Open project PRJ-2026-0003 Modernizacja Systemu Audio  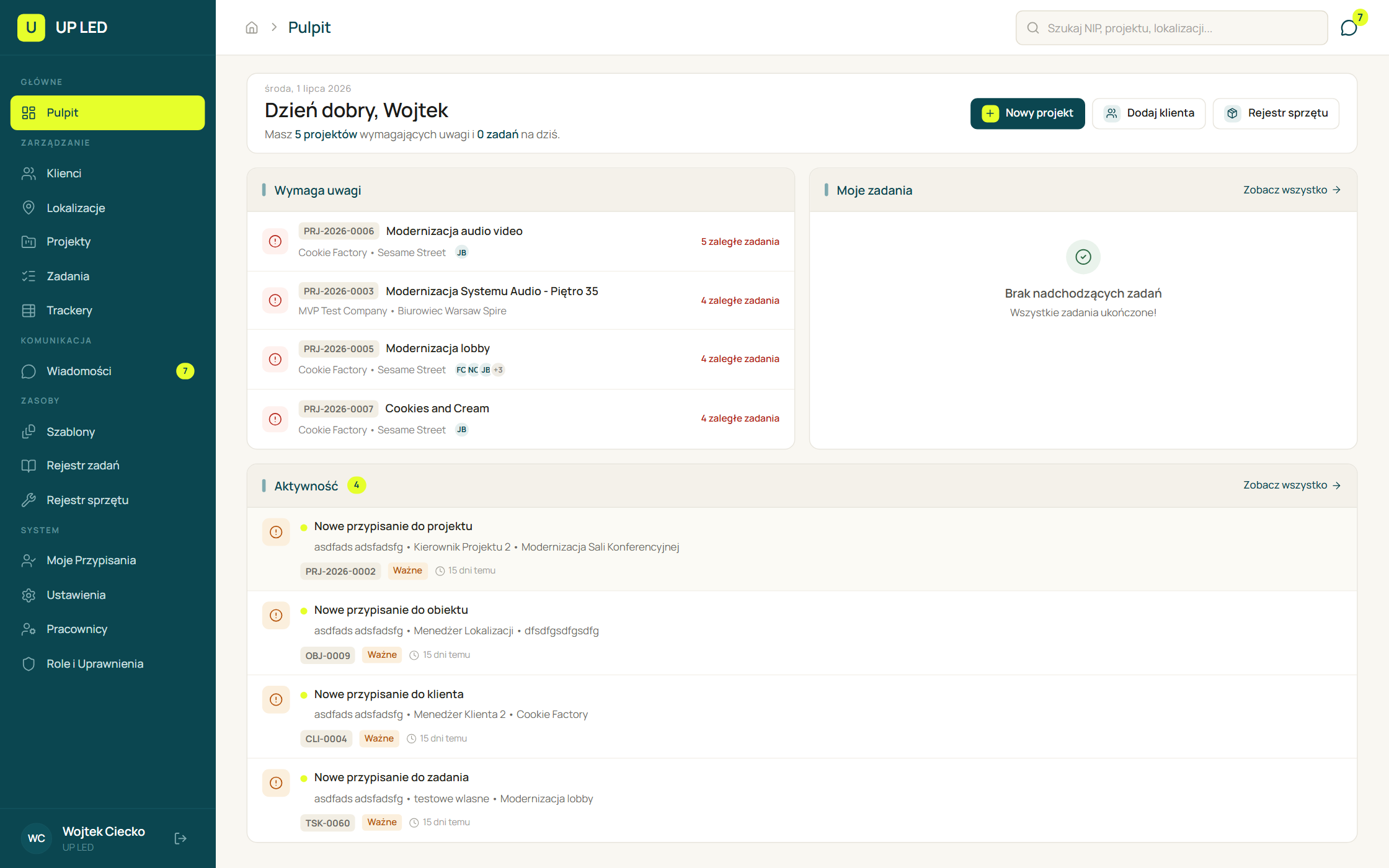click(521, 300)
